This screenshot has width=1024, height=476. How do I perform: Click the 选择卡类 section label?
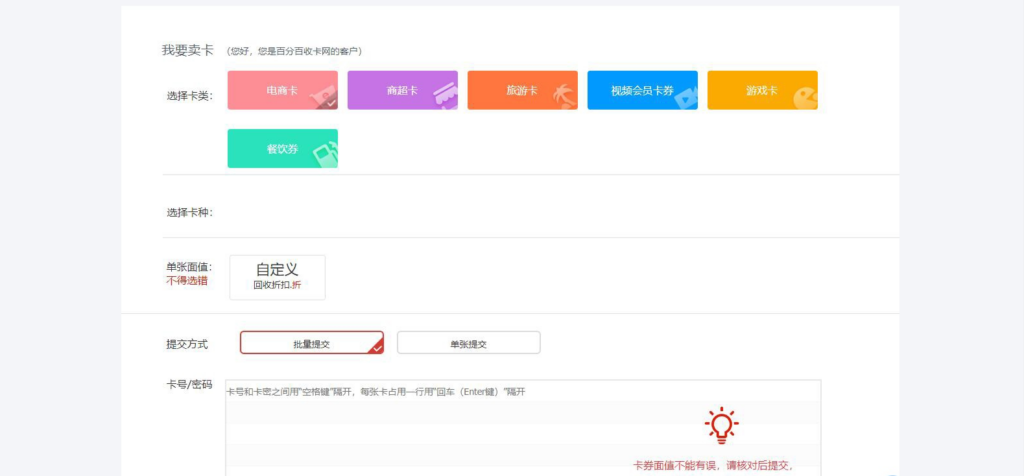point(189,96)
